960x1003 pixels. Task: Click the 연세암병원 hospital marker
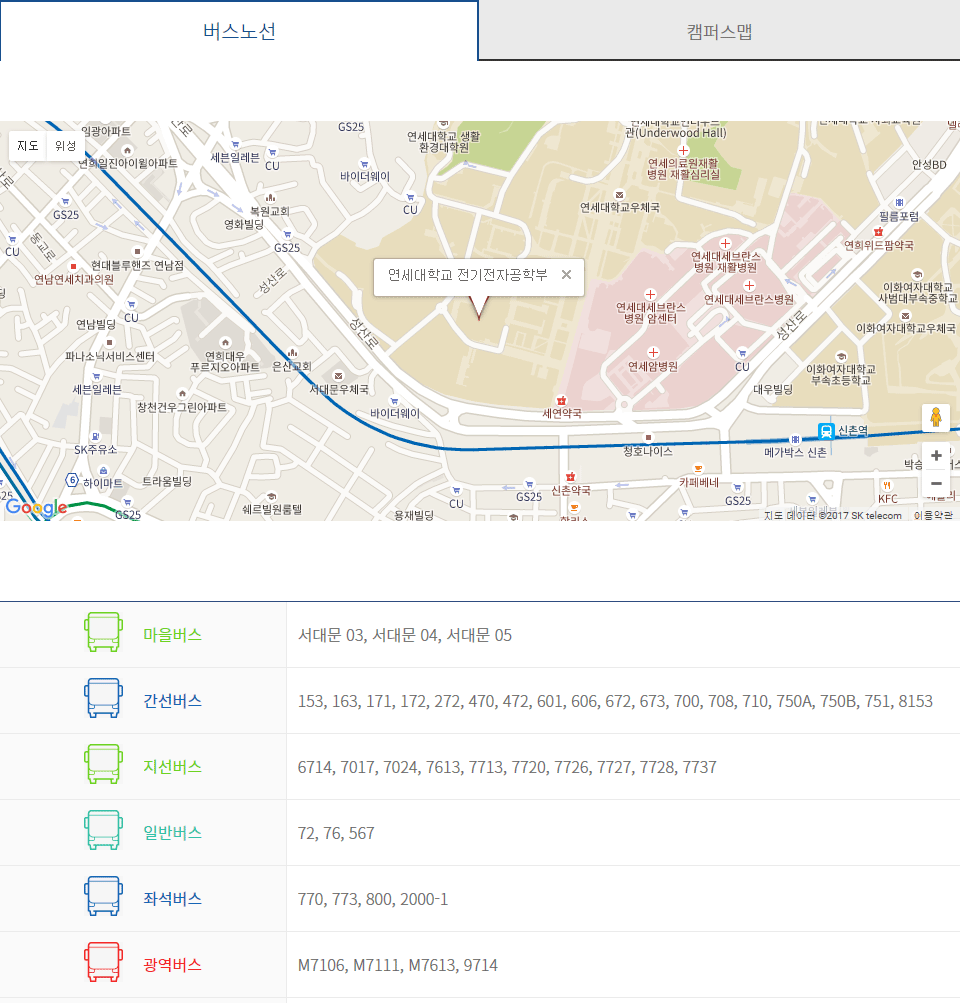pyautogui.click(x=653, y=352)
